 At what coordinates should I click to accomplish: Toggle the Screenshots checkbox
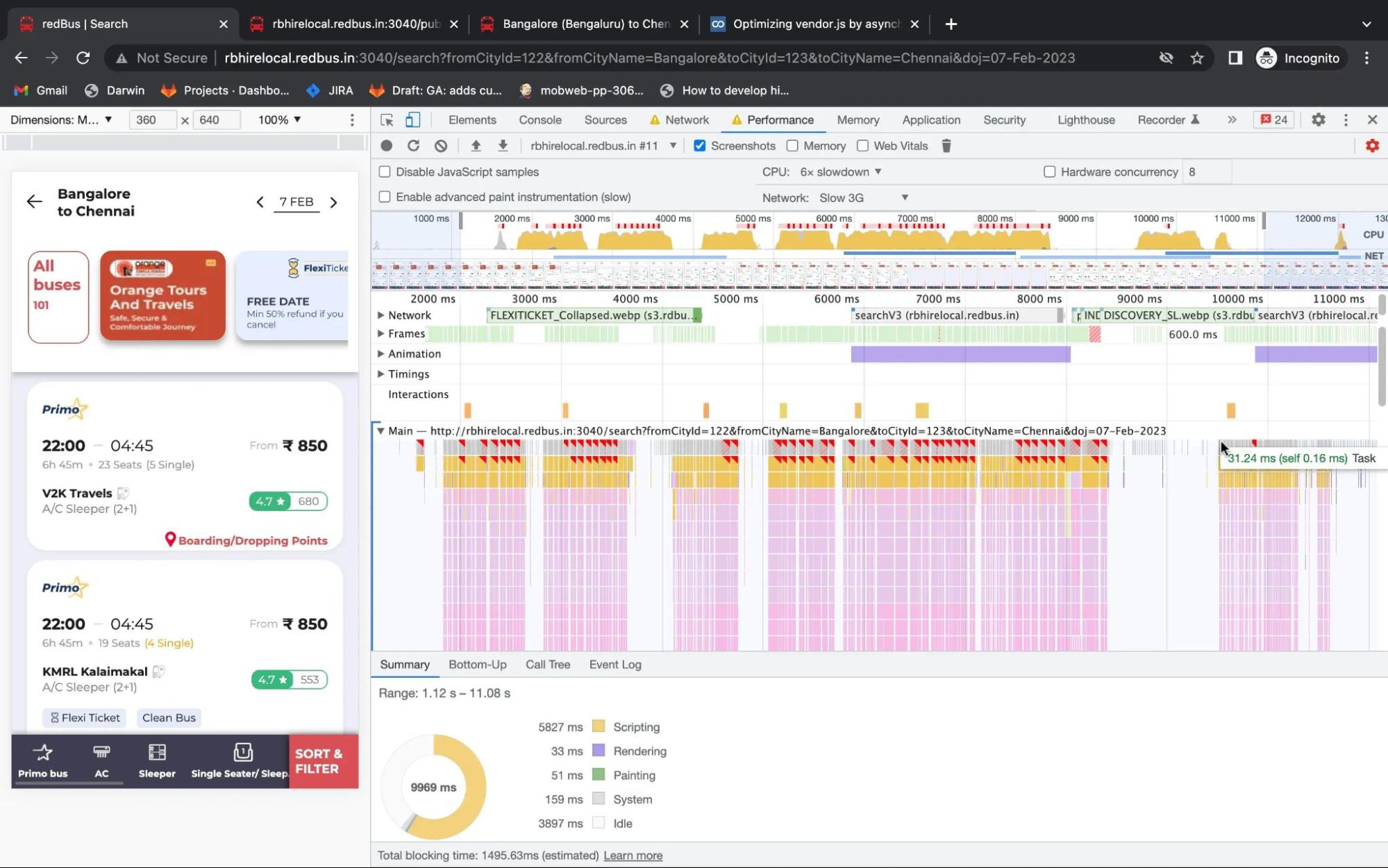pyautogui.click(x=699, y=145)
